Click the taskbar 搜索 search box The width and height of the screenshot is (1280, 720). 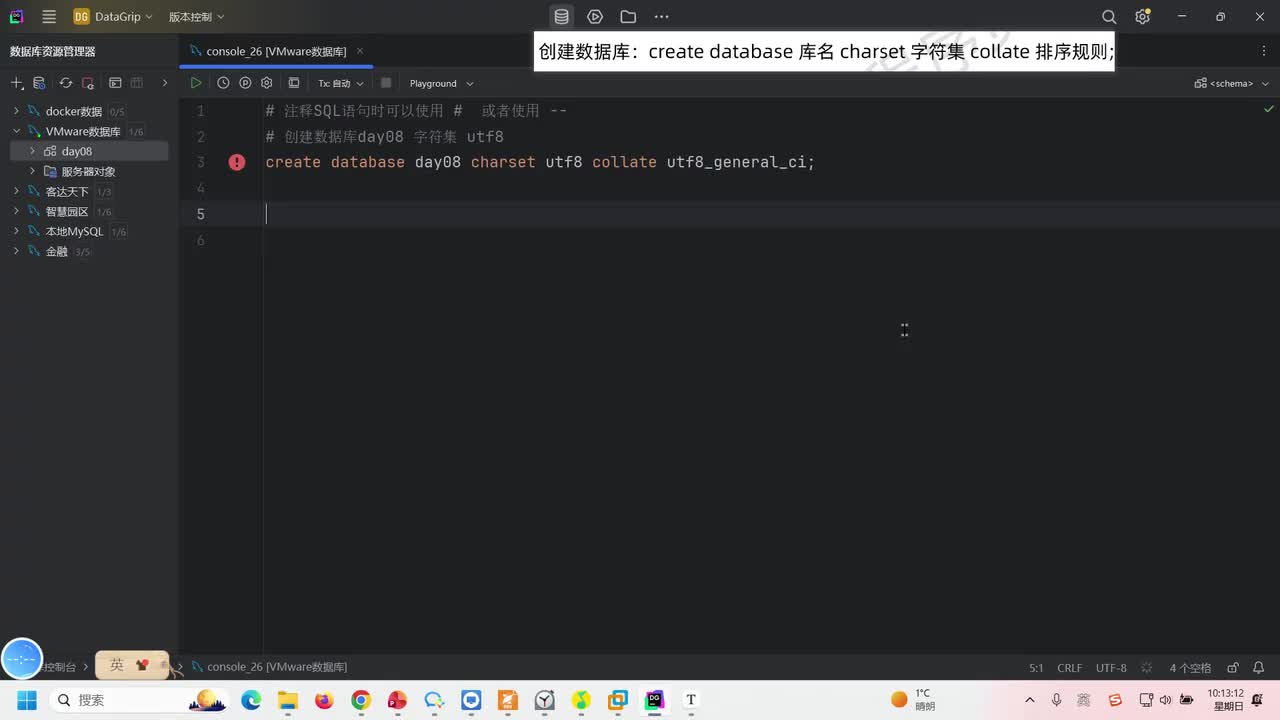tap(139, 700)
